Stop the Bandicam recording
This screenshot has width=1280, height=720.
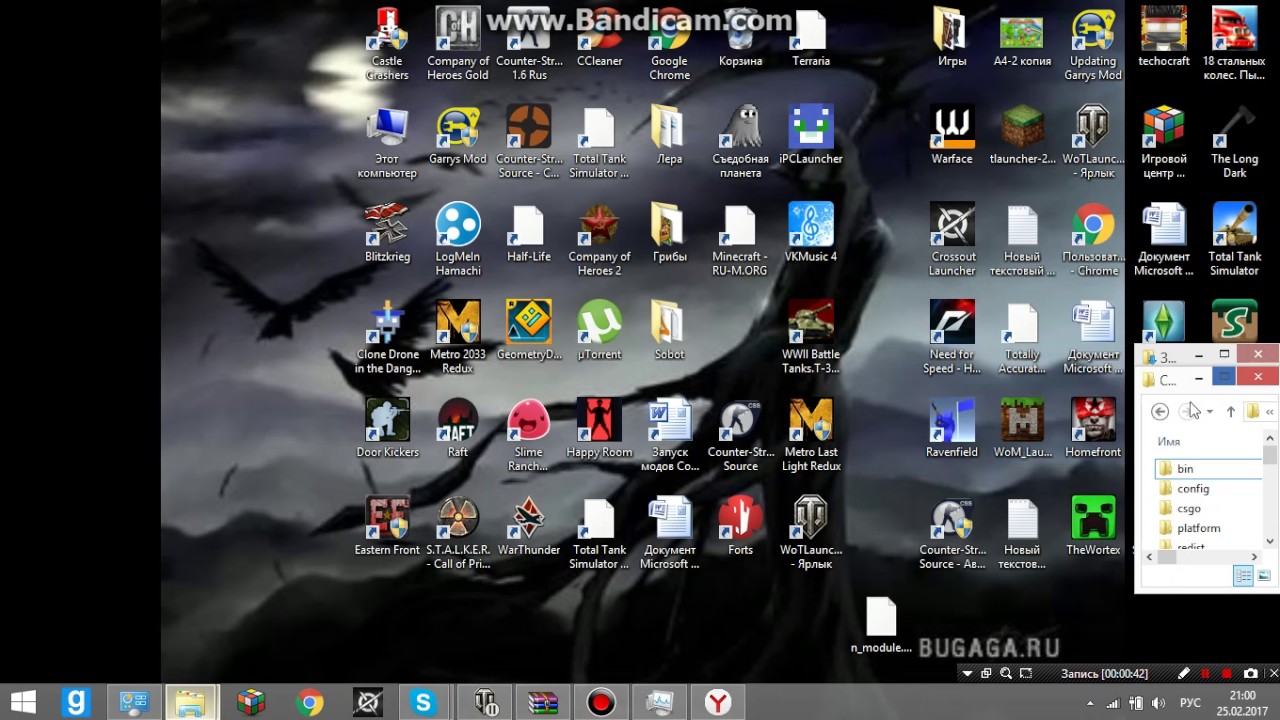(x=1228, y=674)
